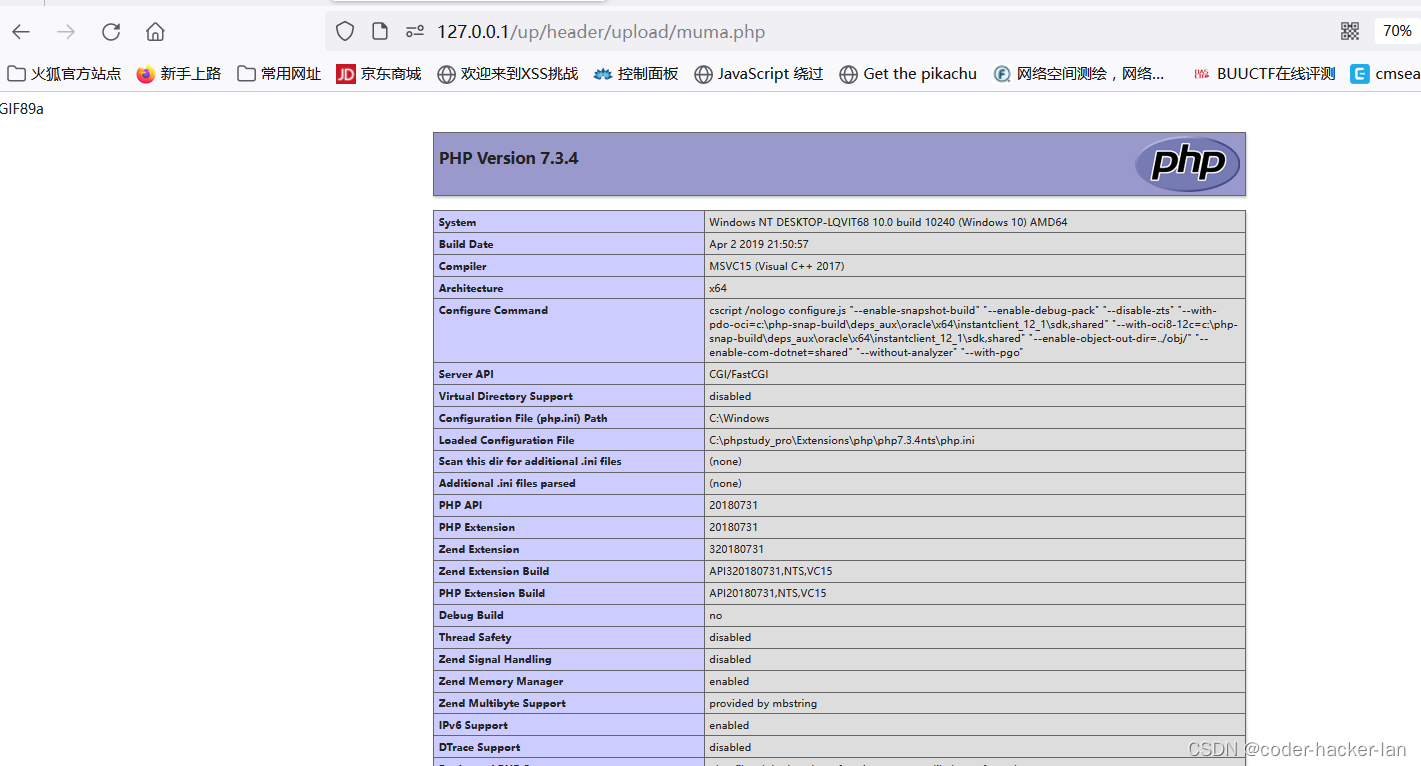This screenshot has height=766, width=1421.
Task: Select the phpstudy_pro php.ini path value
Action: [x=842, y=440]
